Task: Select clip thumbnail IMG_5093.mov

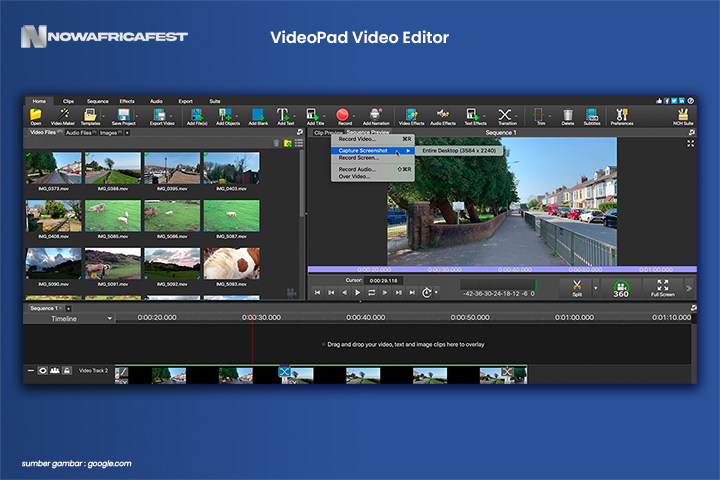Action: (x=231, y=264)
